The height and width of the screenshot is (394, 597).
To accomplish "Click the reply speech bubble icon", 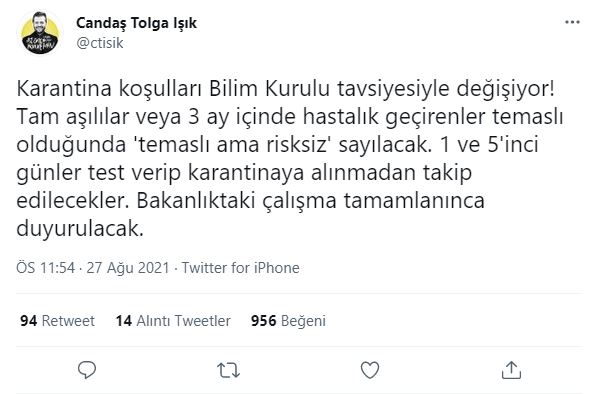I will coord(87,370).
